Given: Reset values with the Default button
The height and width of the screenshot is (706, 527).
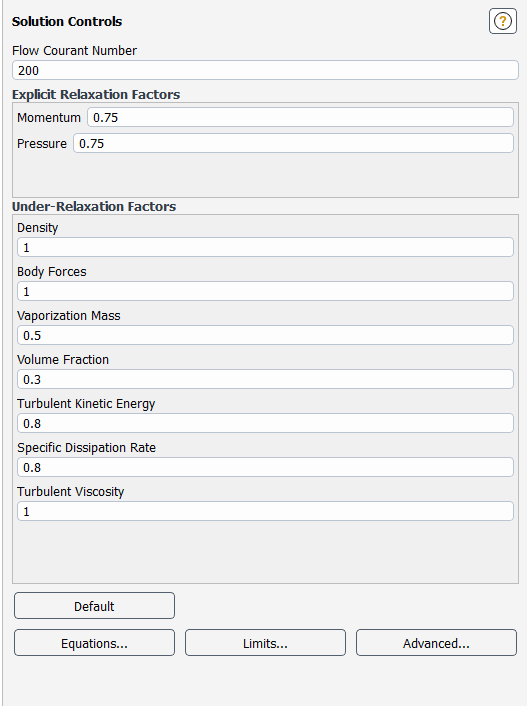Looking at the screenshot, I should tap(94, 606).
